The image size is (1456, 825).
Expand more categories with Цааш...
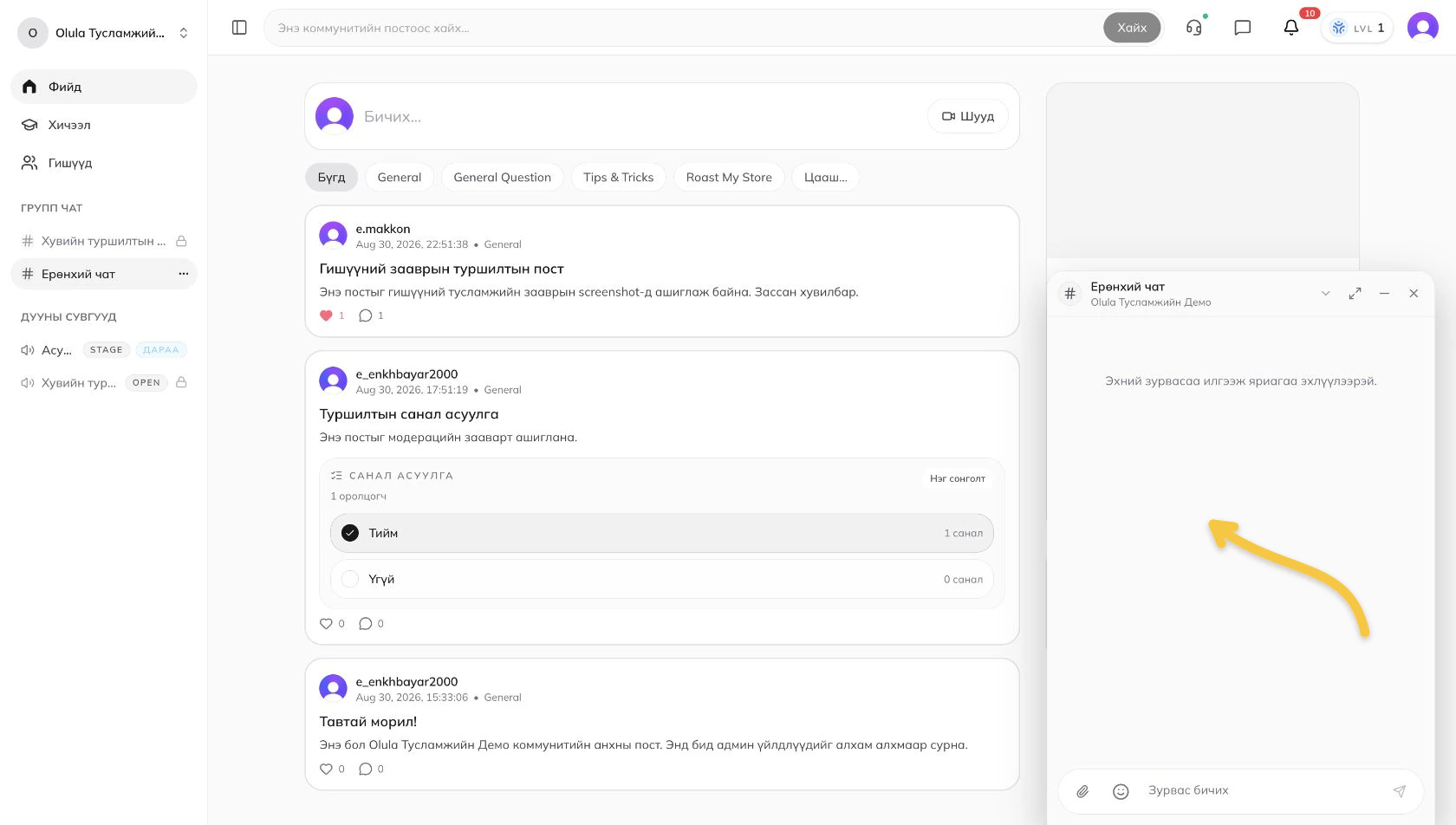tap(826, 177)
